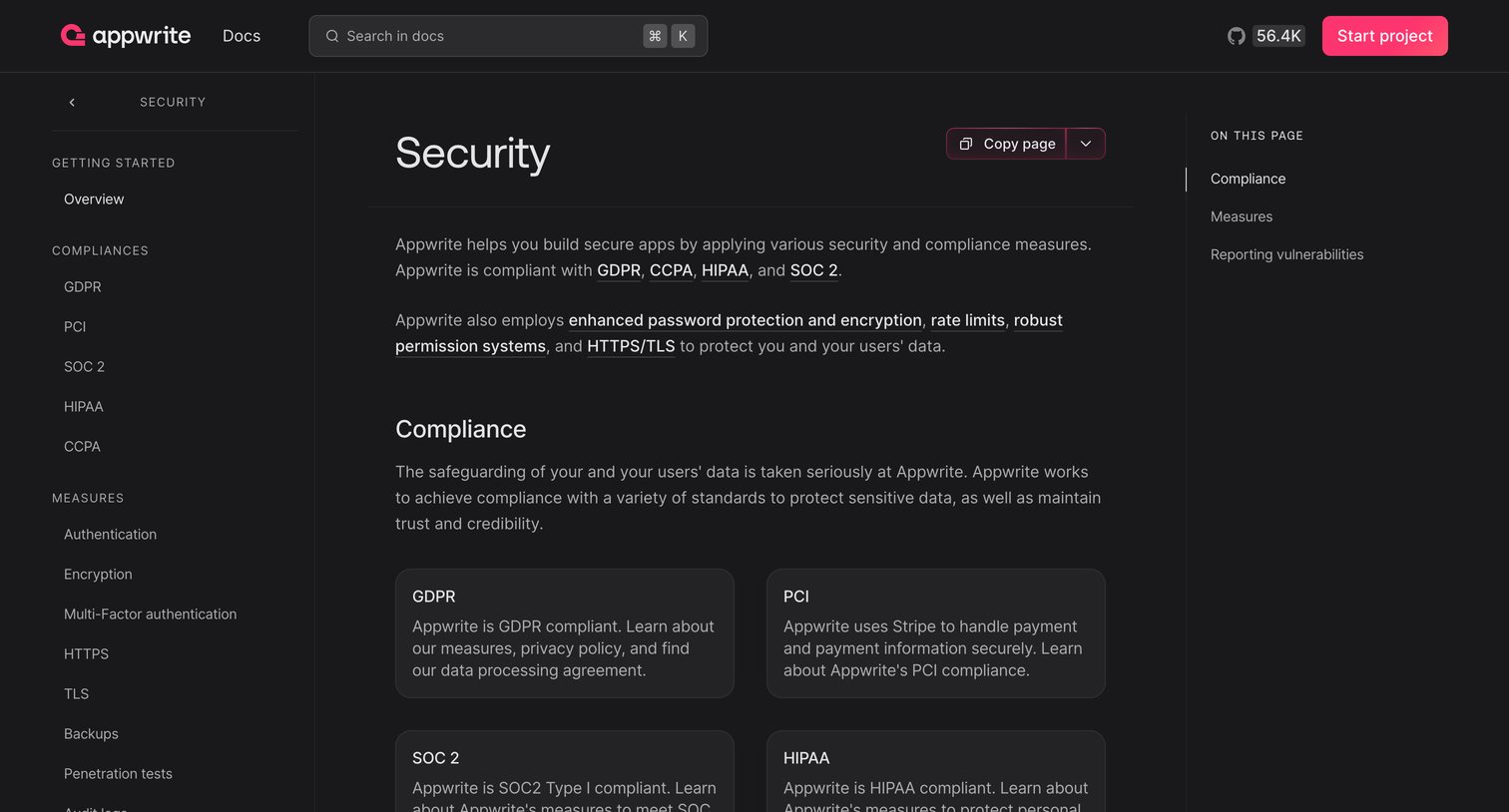The image size is (1509, 812).
Task: Go back using the sidebar chevron
Action: pyautogui.click(x=72, y=102)
